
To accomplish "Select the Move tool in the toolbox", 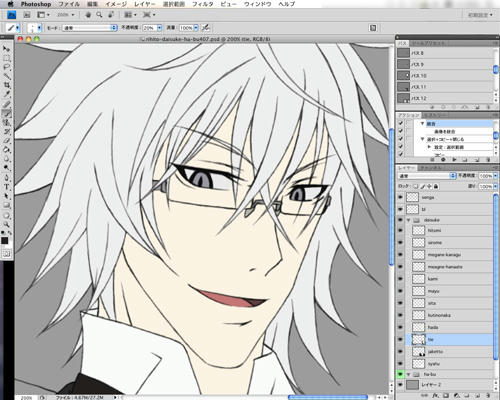I will tap(6, 49).
